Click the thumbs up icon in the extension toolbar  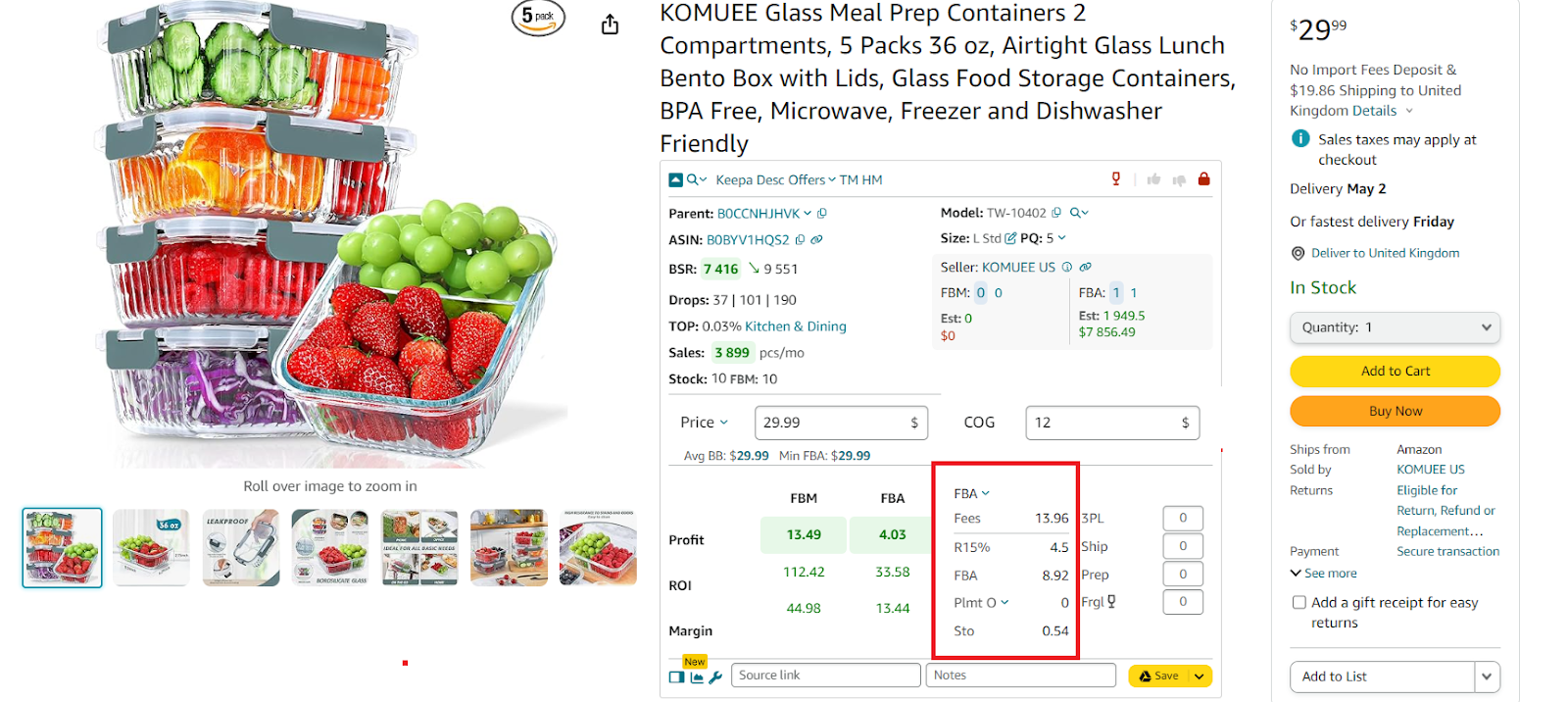tap(1152, 179)
